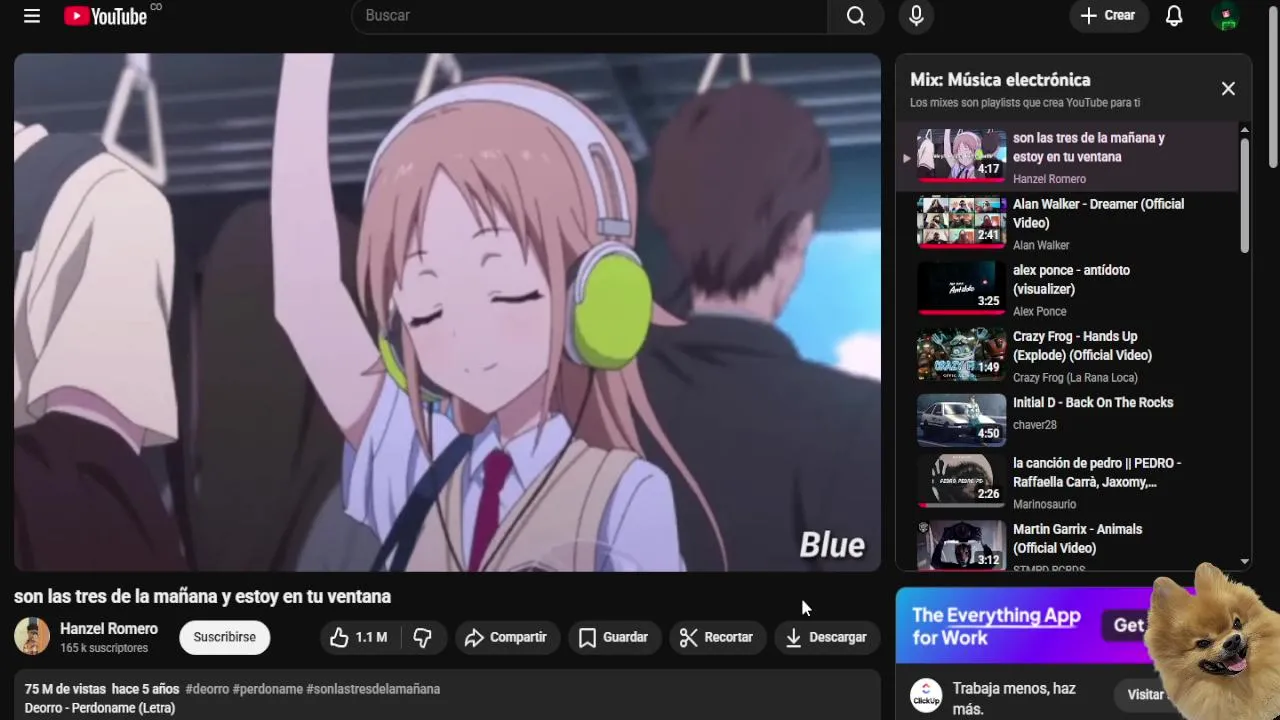The height and width of the screenshot is (720, 1280).
Task: Download the video with Descargar
Action: [x=827, y=637]
